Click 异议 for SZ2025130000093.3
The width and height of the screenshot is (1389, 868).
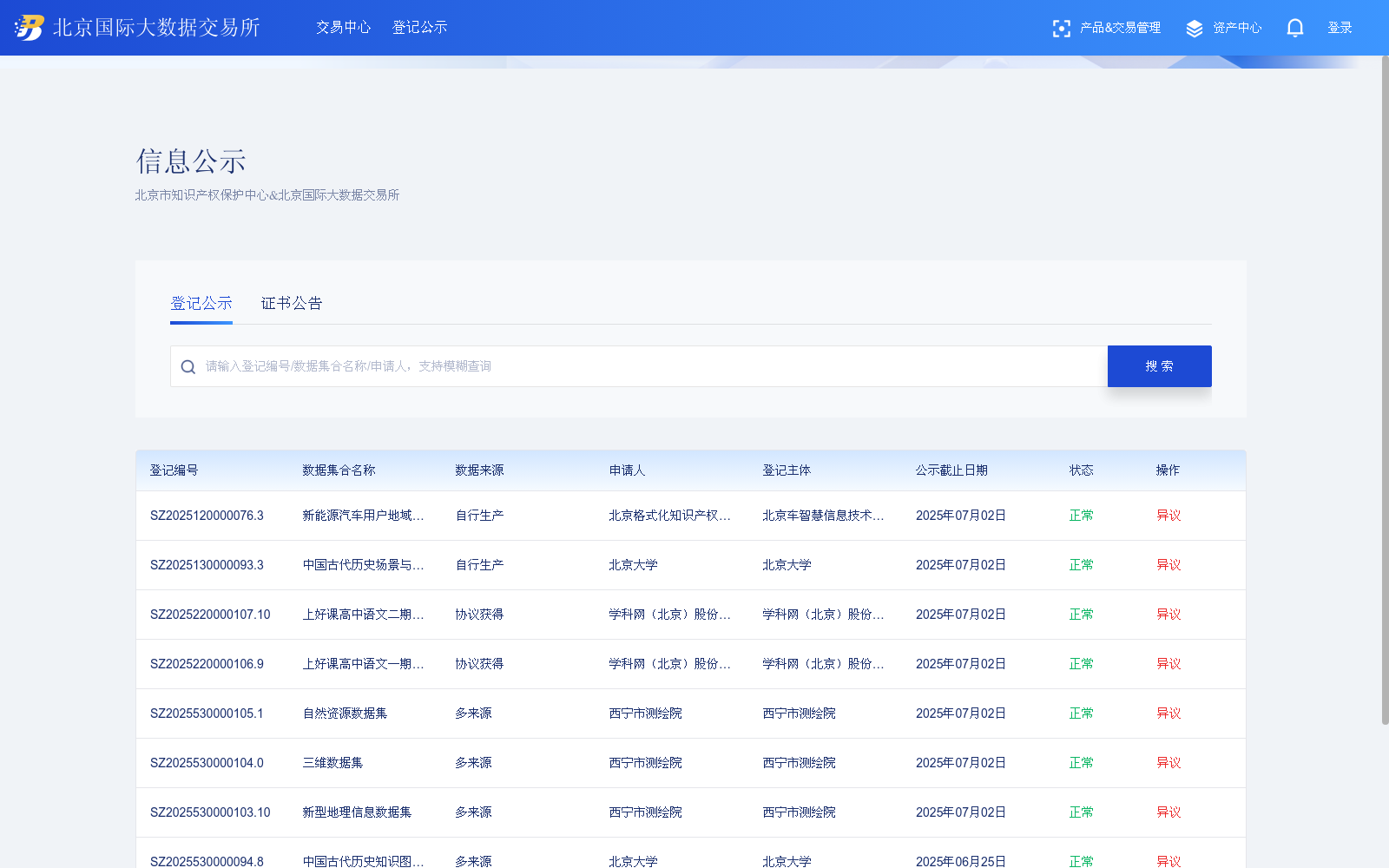1168,565
